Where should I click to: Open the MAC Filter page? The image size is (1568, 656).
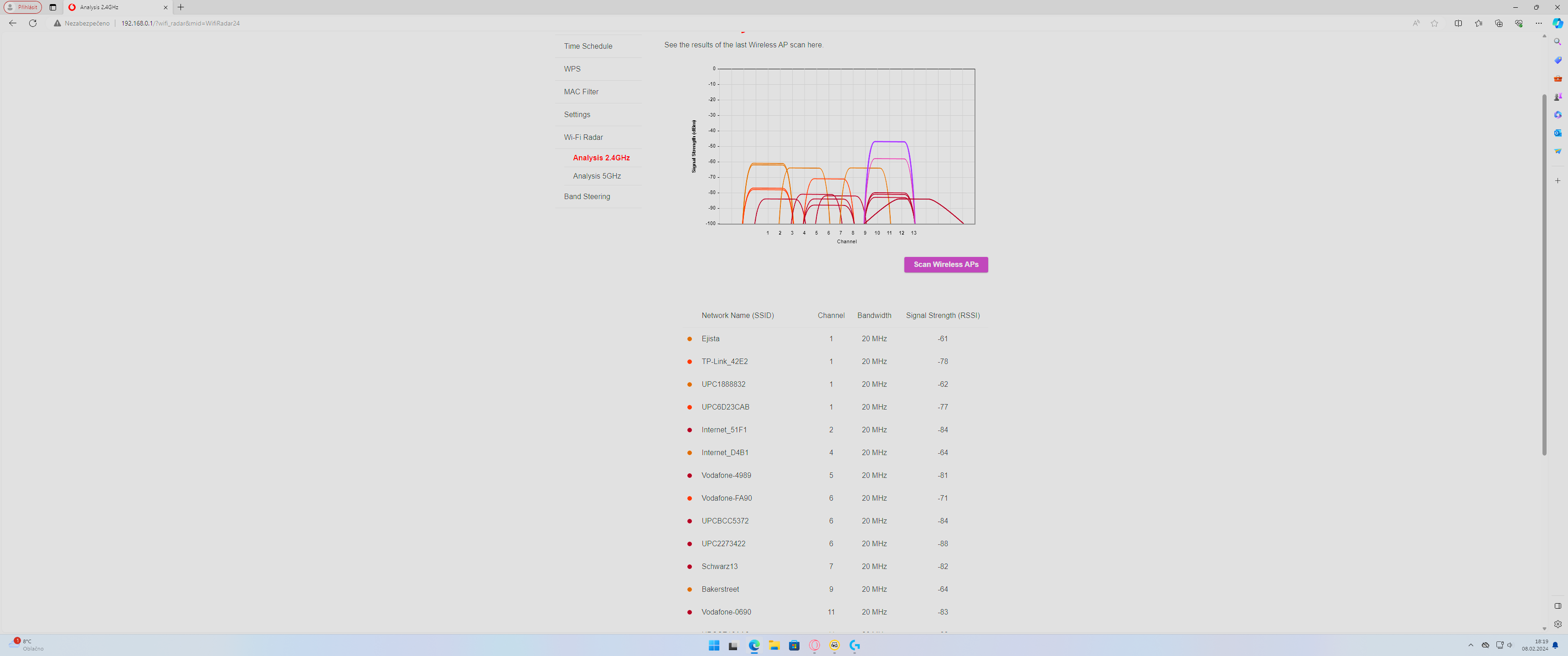581,92
